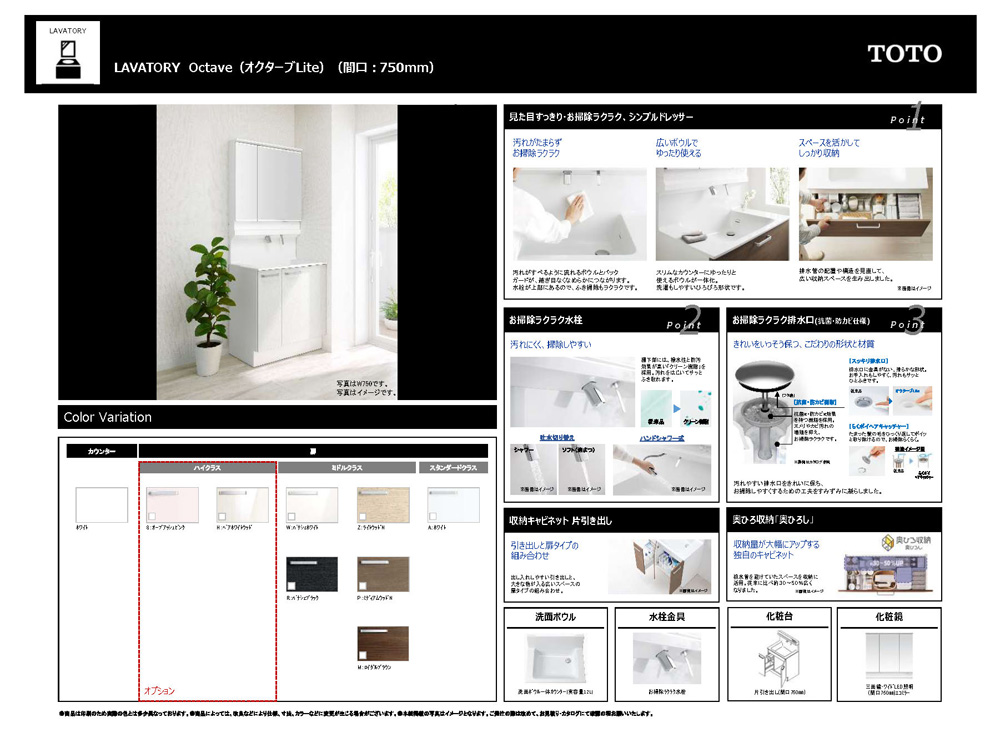The height and width of the screenshot is (743, 1000).
Task: Click the 洗面ボウル product image
Action: click(555, 659)
